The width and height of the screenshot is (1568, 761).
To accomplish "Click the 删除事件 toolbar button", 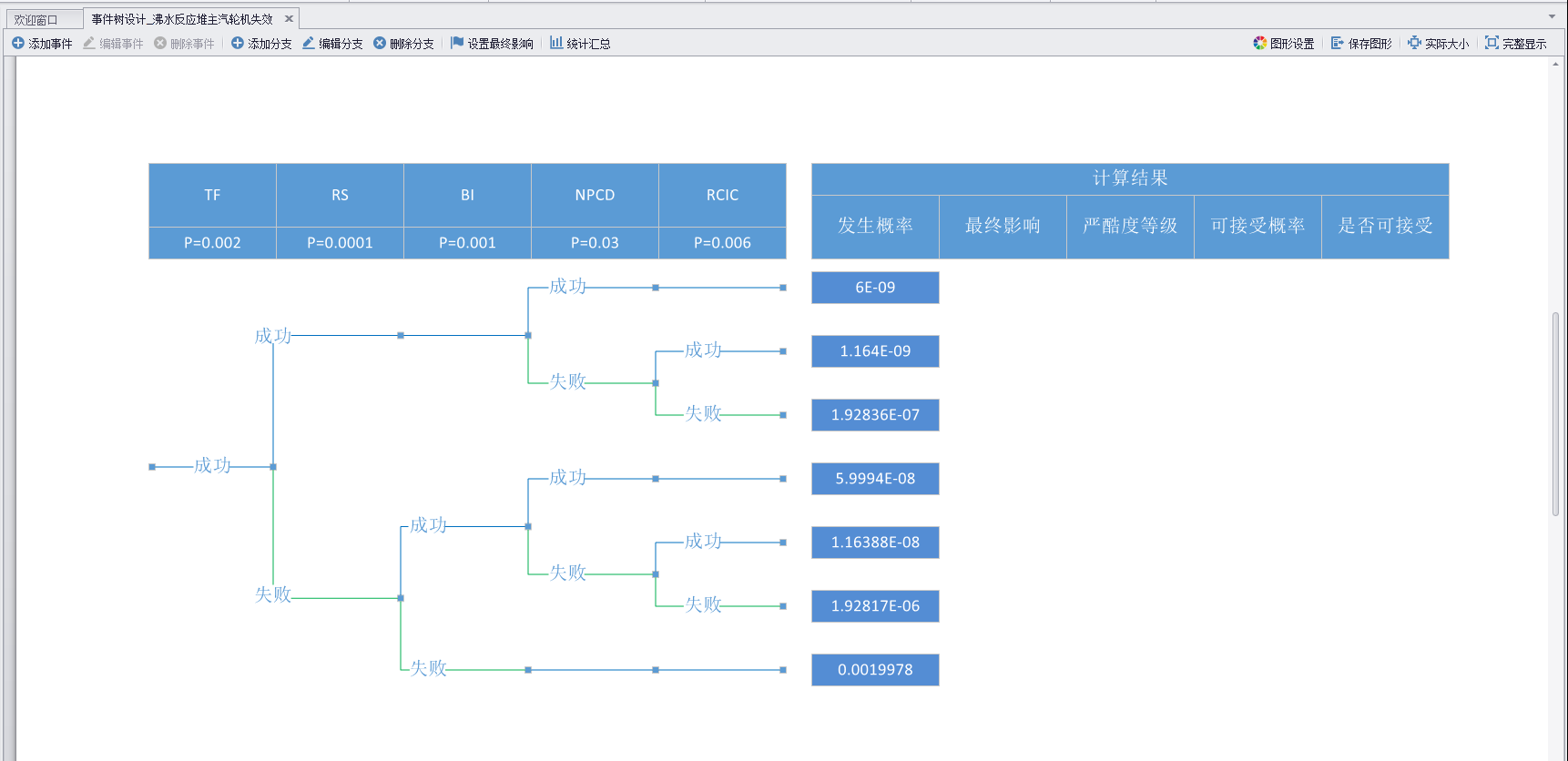I will [x=184, y=43].
